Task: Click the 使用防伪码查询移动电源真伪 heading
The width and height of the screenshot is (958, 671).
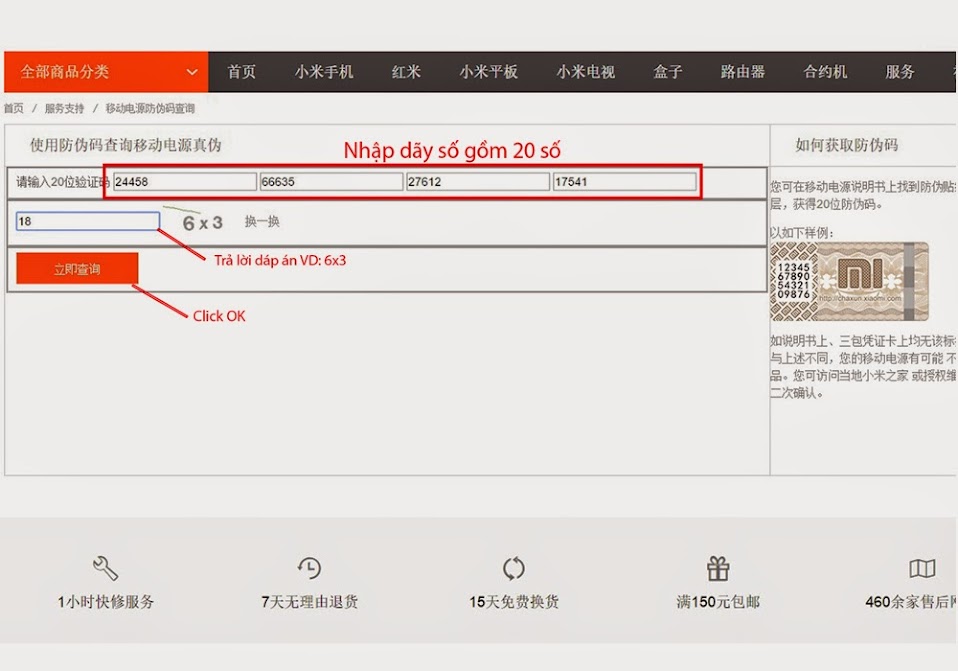Action: pos(126,145)
